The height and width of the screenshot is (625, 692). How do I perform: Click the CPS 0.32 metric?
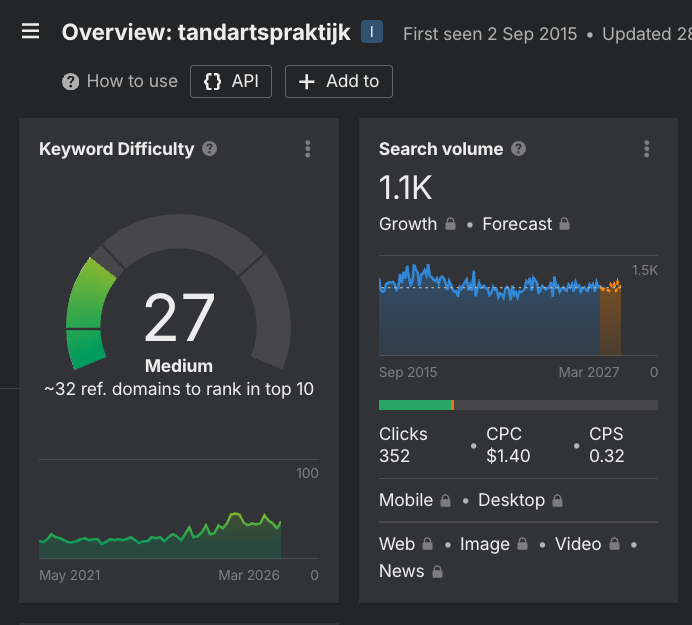tap(606, 445)
